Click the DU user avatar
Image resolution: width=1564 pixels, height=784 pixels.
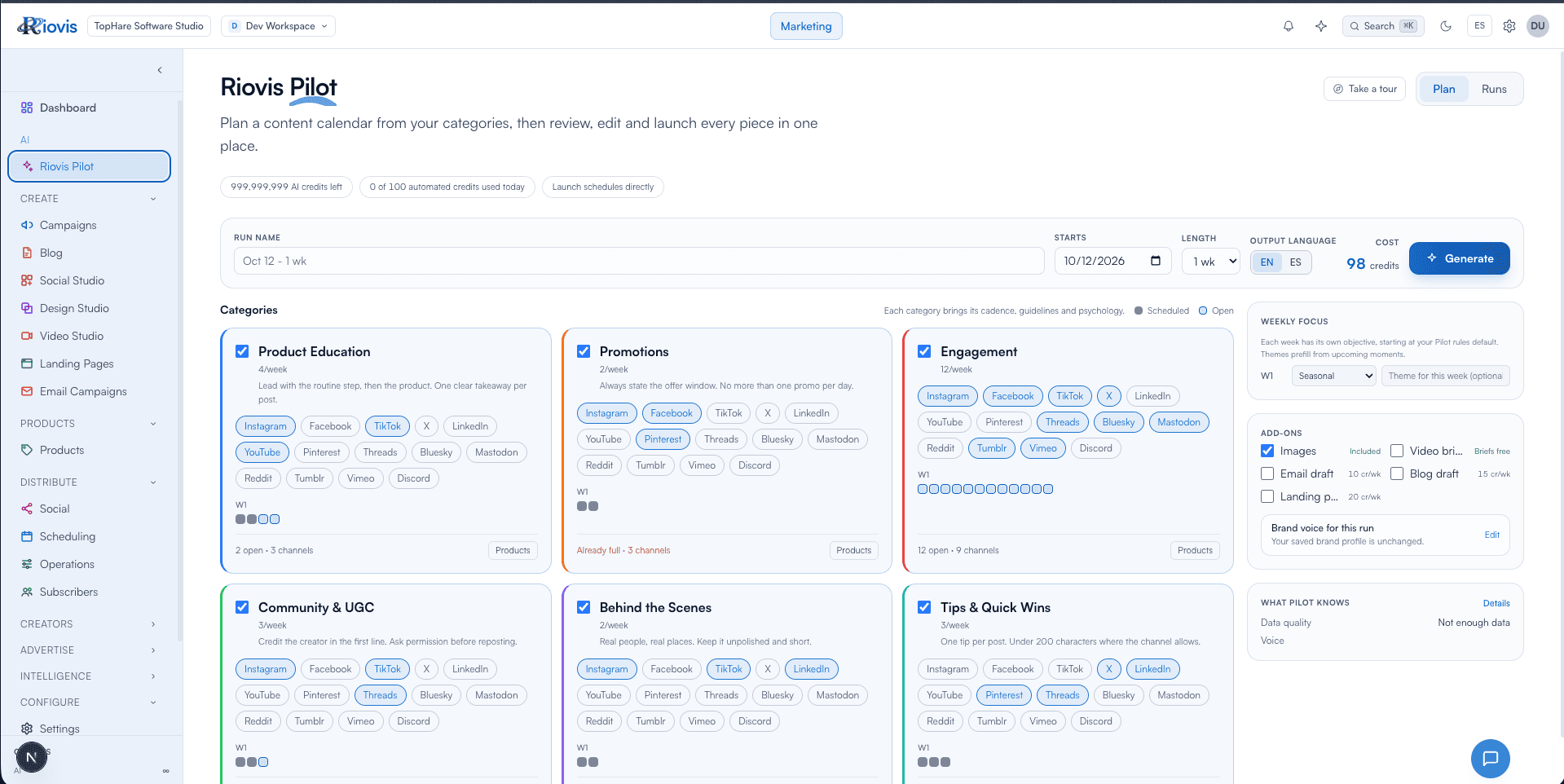point(1538,26)
